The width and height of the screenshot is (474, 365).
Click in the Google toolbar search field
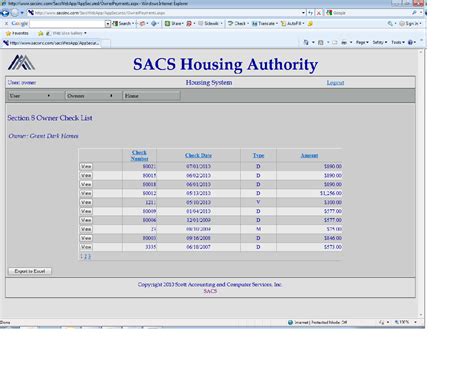tap(67, 24)
